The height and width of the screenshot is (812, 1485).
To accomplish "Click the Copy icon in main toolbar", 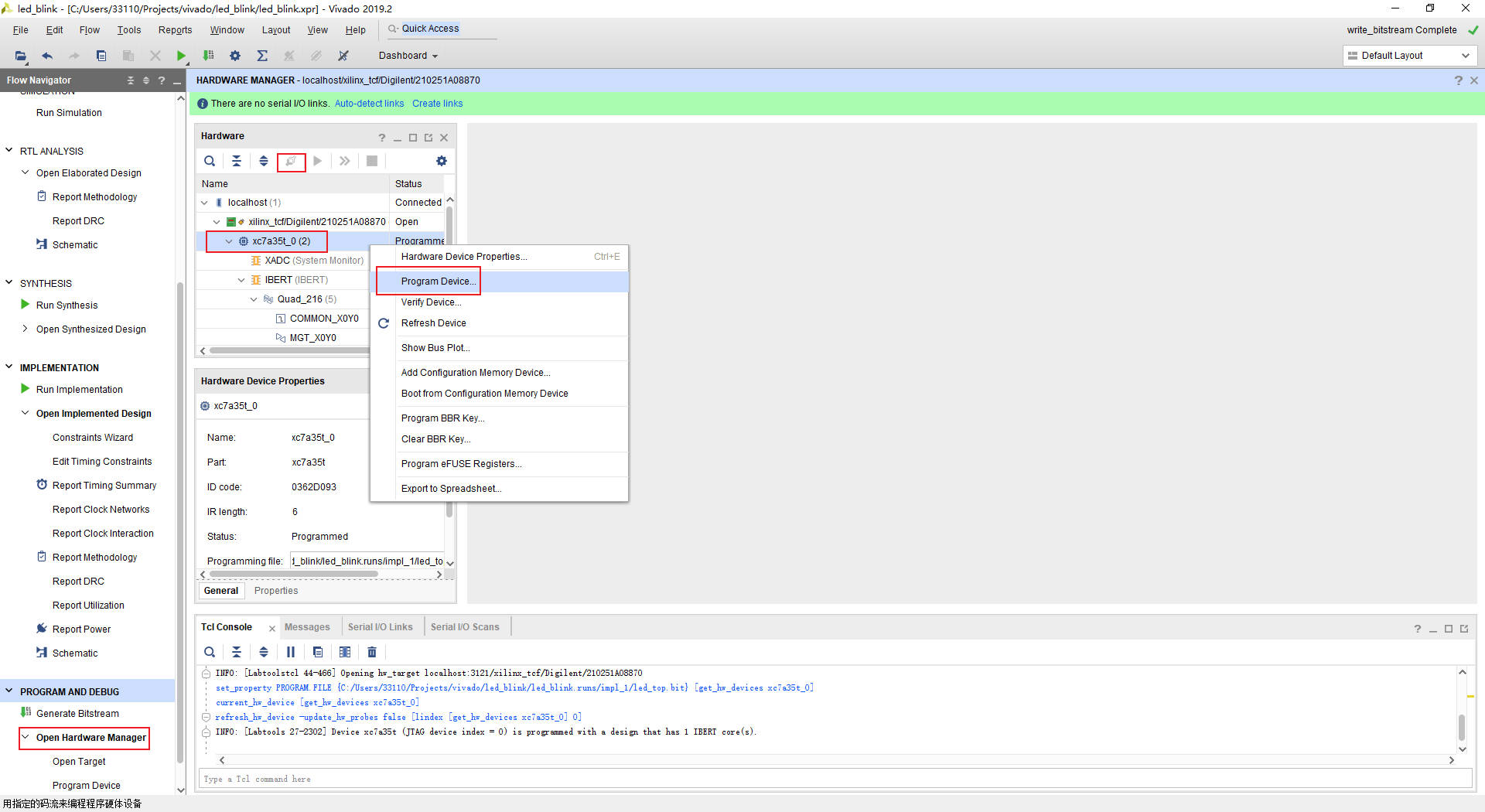I will pos(101,56).
